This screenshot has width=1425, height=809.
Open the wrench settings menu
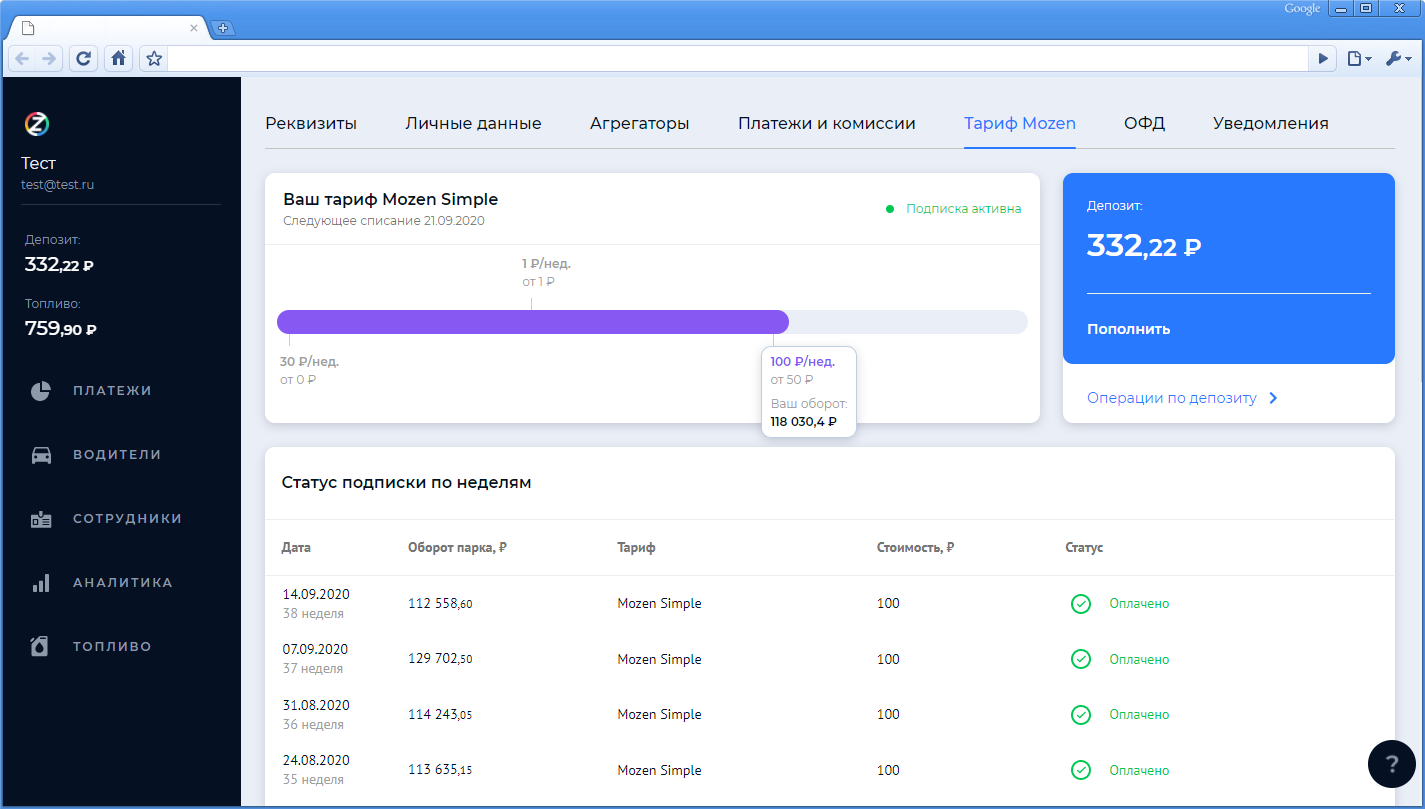coord(1397,59)
